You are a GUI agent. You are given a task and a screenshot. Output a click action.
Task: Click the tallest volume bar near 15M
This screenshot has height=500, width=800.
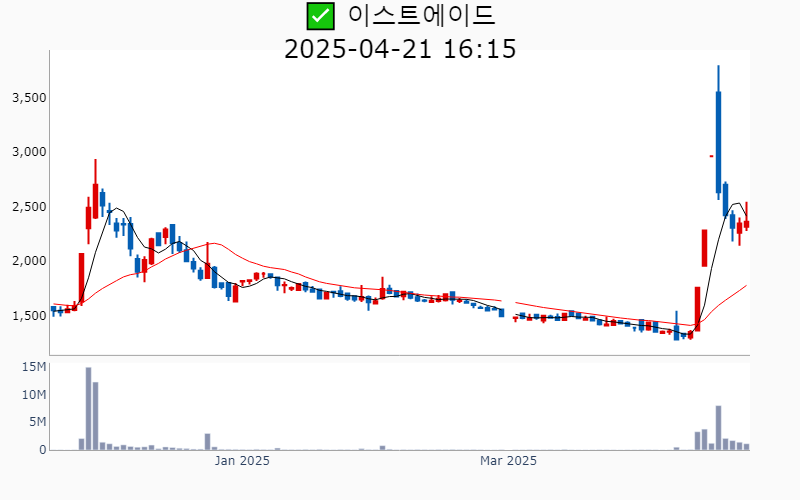(88, 409)
